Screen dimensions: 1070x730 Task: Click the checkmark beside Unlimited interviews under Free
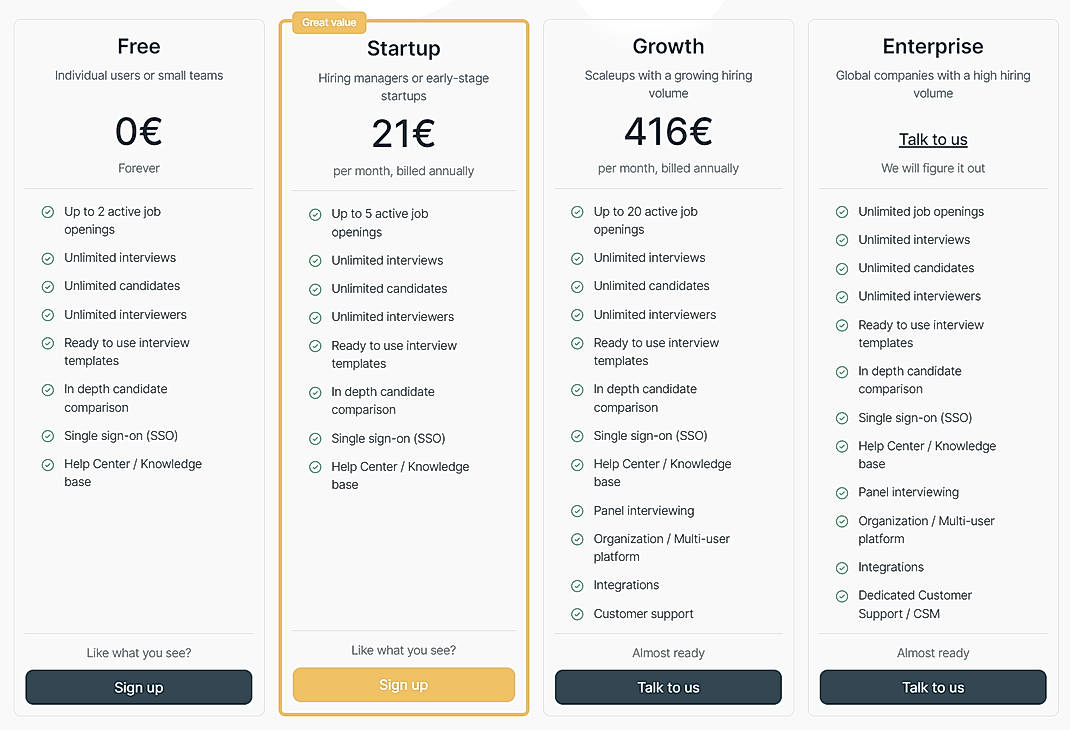(47, 258)
